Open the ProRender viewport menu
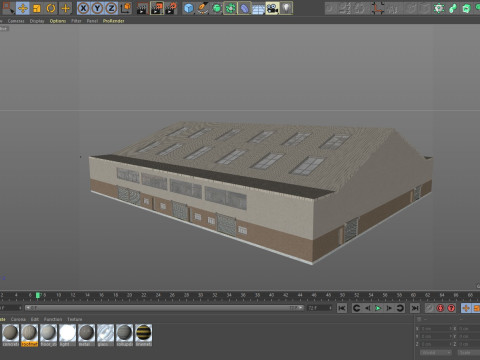 [113, 21]
